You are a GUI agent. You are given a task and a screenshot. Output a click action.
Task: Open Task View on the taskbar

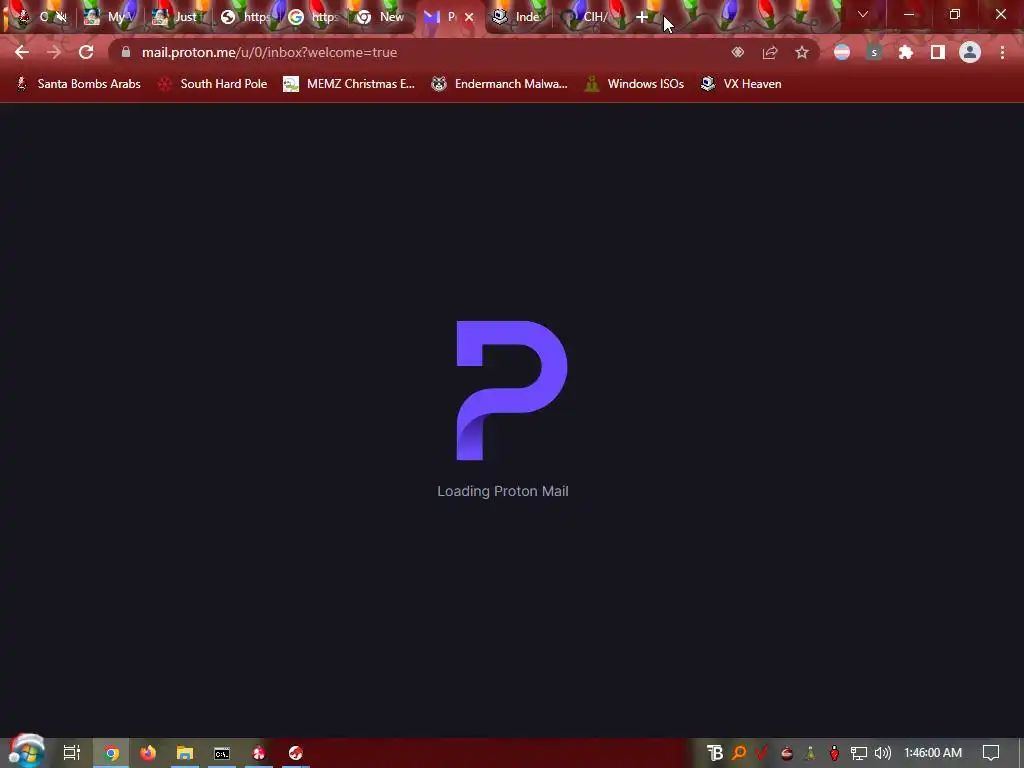tap(71, 753)
